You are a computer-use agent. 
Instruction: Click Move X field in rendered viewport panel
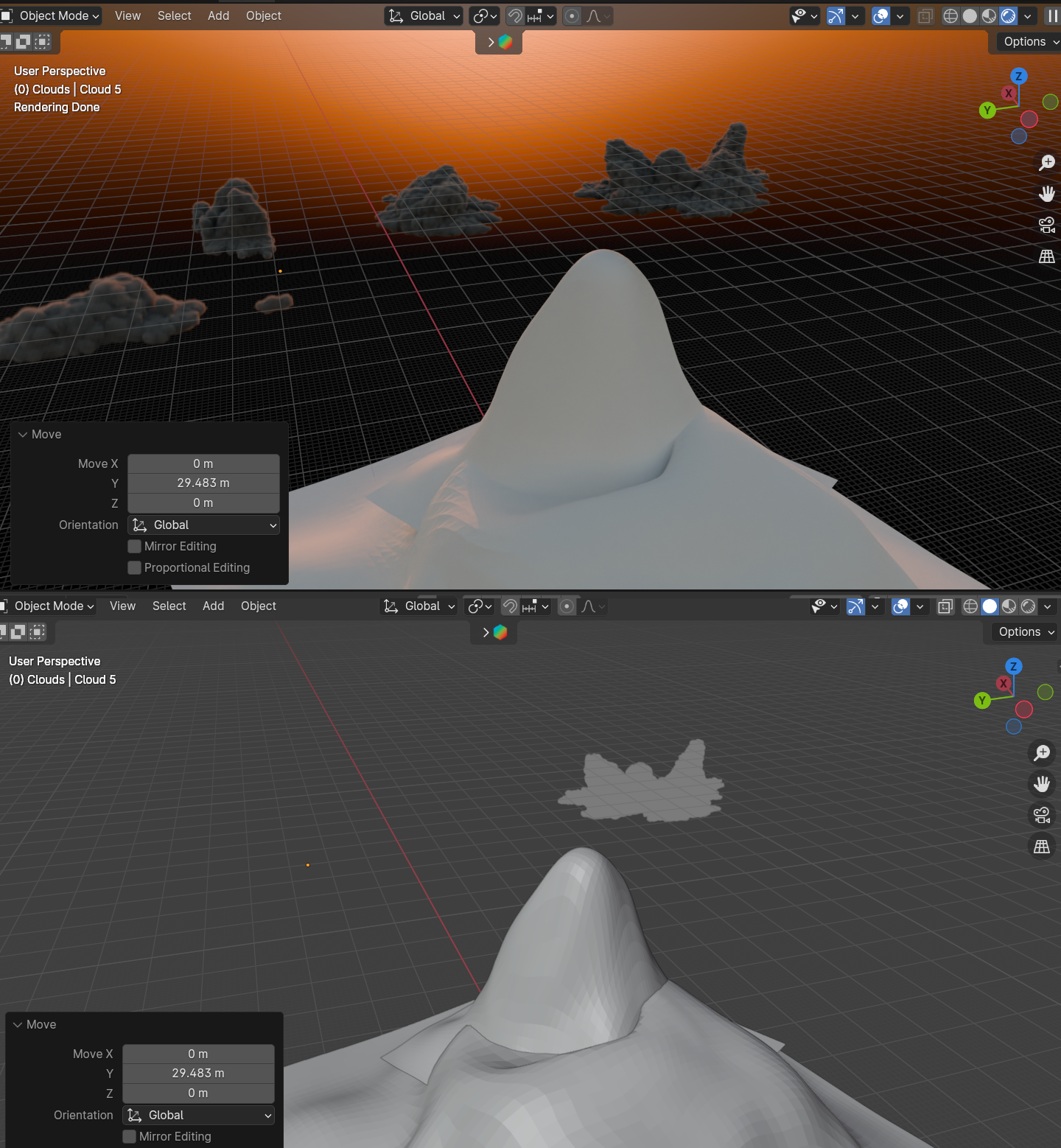coord(203,463)
